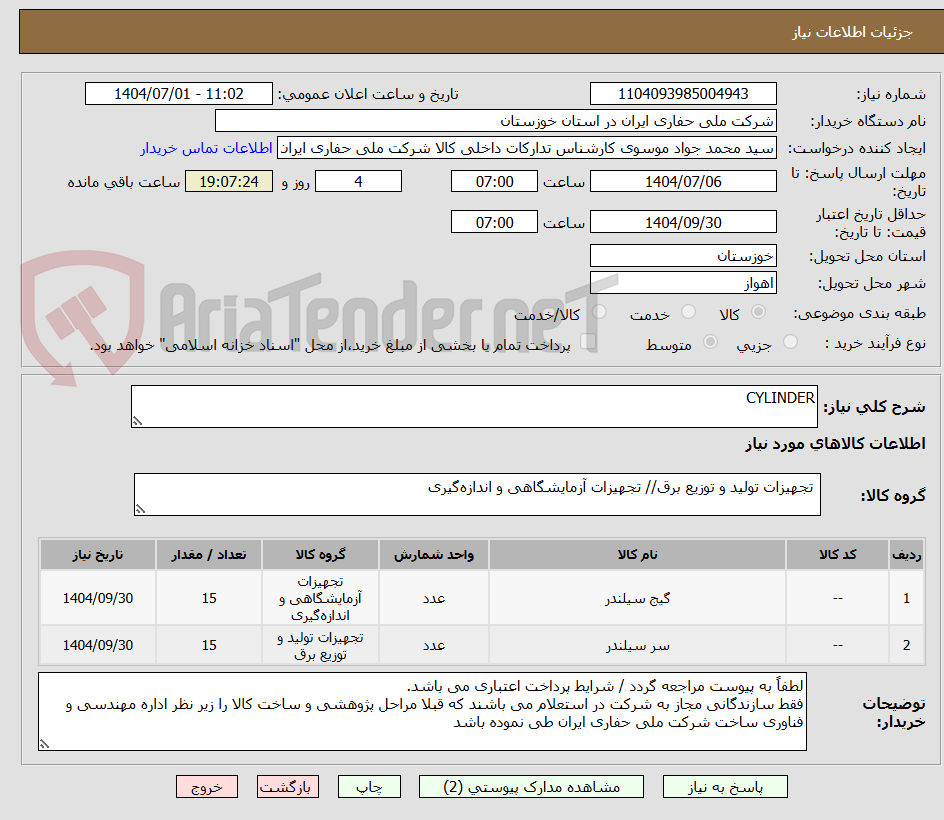Click the بازگشت back button
The height and width of the screenshot is (820, 944).
(x=287, y=787)
